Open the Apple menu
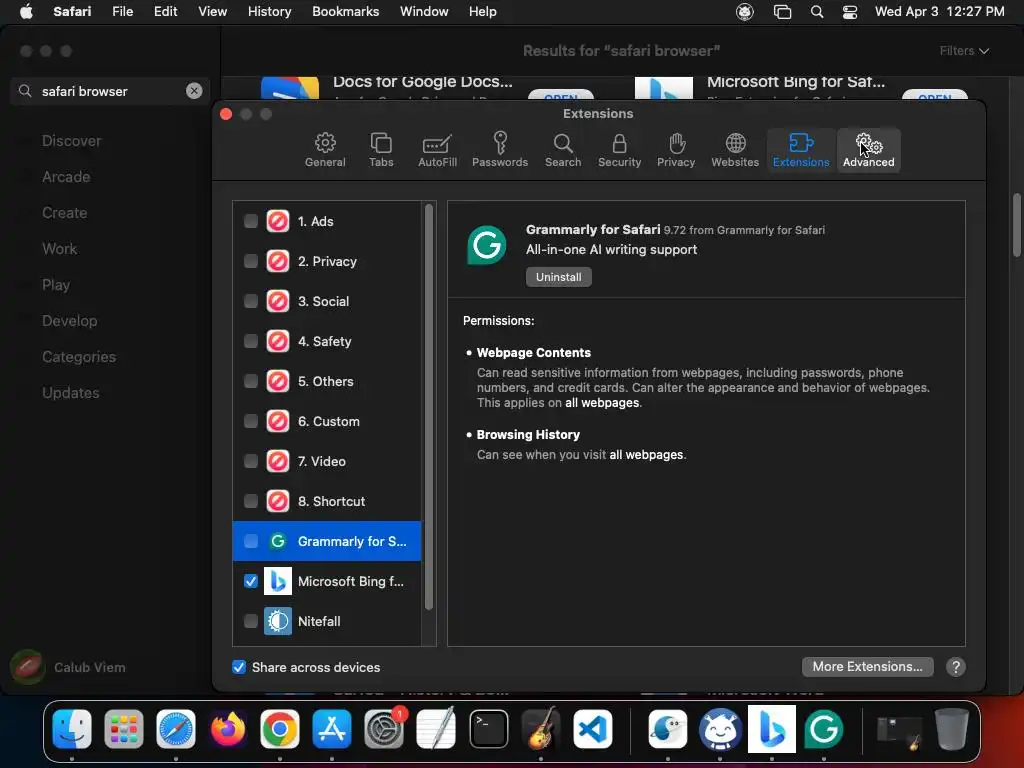Viewport: 1024px width, 768px height. (x=26, y=12)
